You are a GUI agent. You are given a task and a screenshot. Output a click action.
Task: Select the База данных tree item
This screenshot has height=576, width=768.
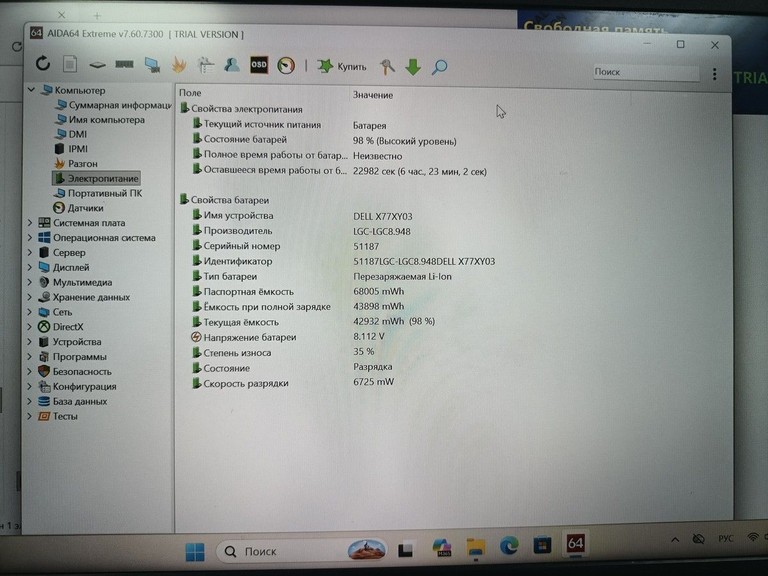[x=72, y=401]
